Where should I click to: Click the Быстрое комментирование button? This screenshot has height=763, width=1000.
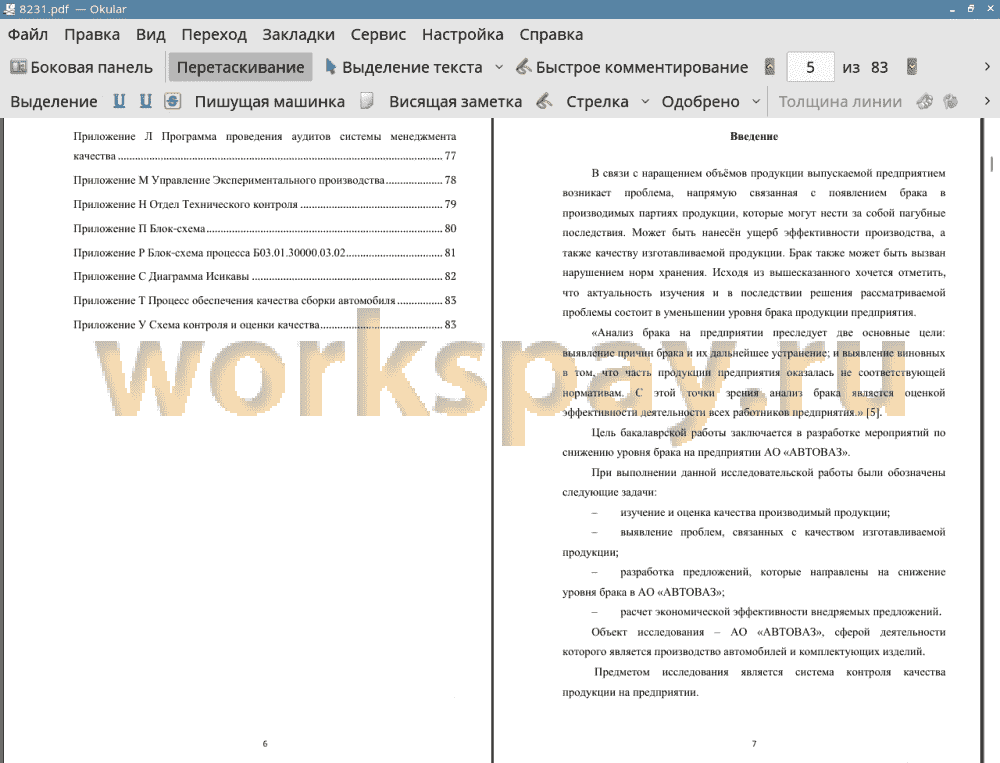pyautogui.click(x=632, y=67)
